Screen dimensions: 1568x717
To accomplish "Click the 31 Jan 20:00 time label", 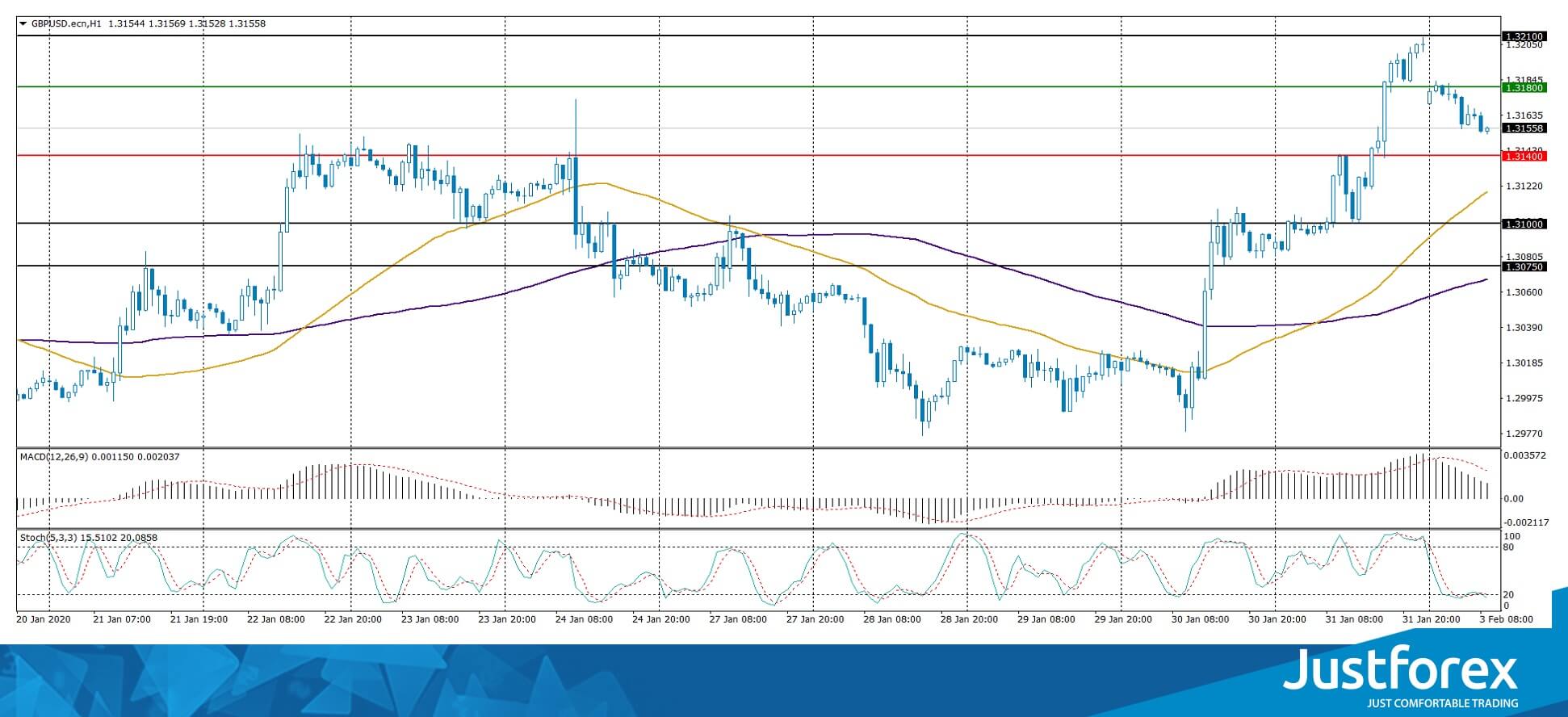I will click(x=1430, y=619).
